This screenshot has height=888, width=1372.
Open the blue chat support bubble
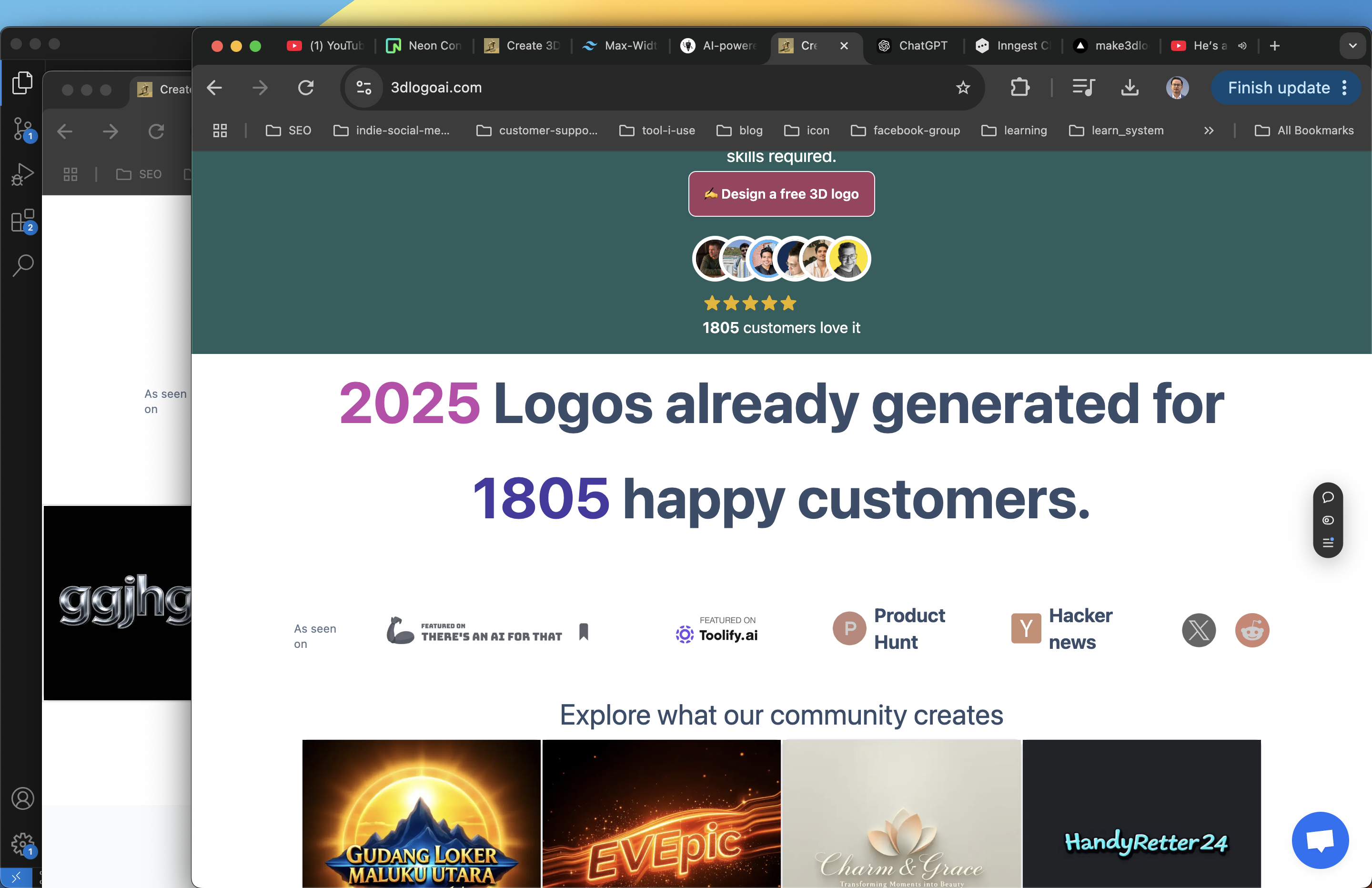(x=1320, y=839)
